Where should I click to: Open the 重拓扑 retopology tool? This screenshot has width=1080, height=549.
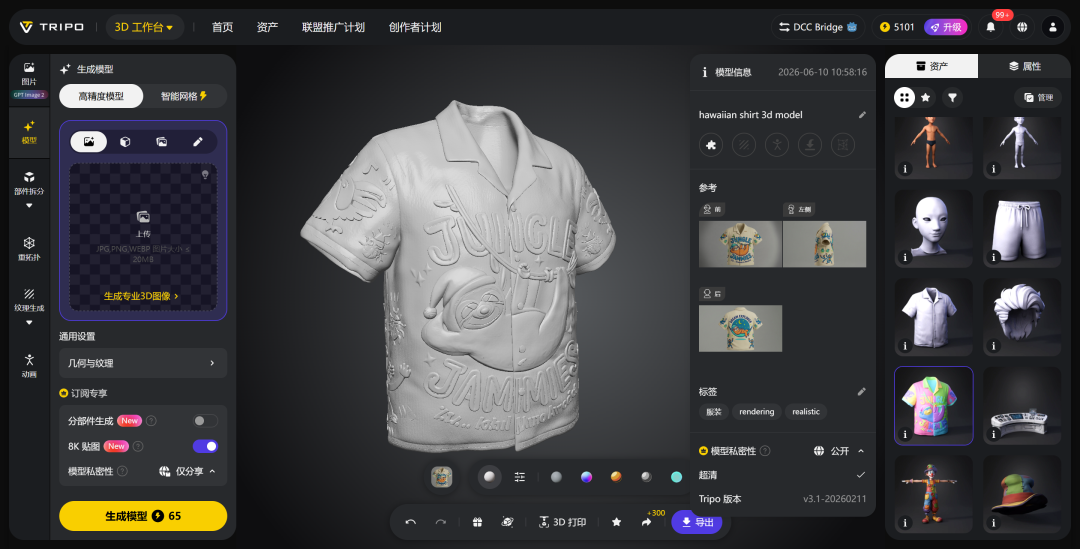tap(29, 249)
